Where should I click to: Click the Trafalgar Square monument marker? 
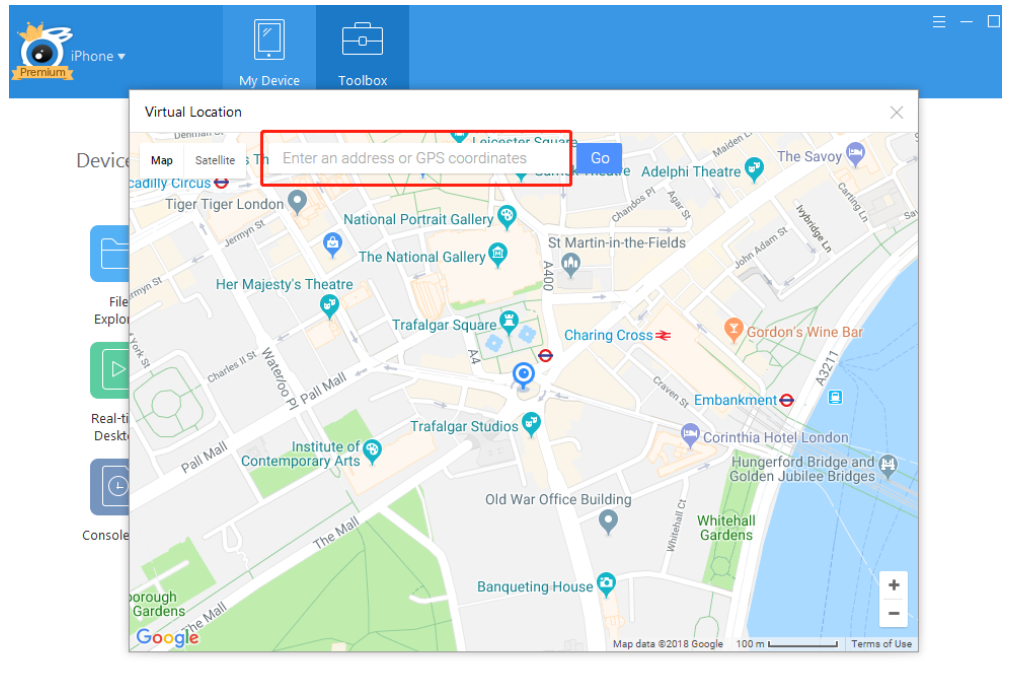click(x=509, y=322)
